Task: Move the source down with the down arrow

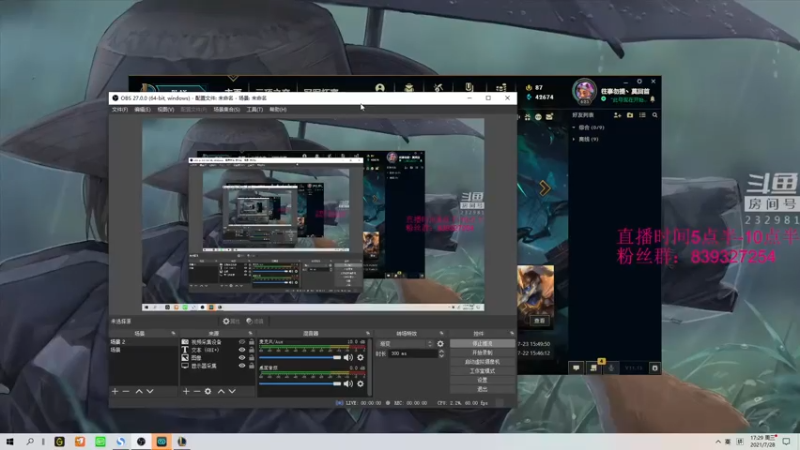Action: click(232, 391)
